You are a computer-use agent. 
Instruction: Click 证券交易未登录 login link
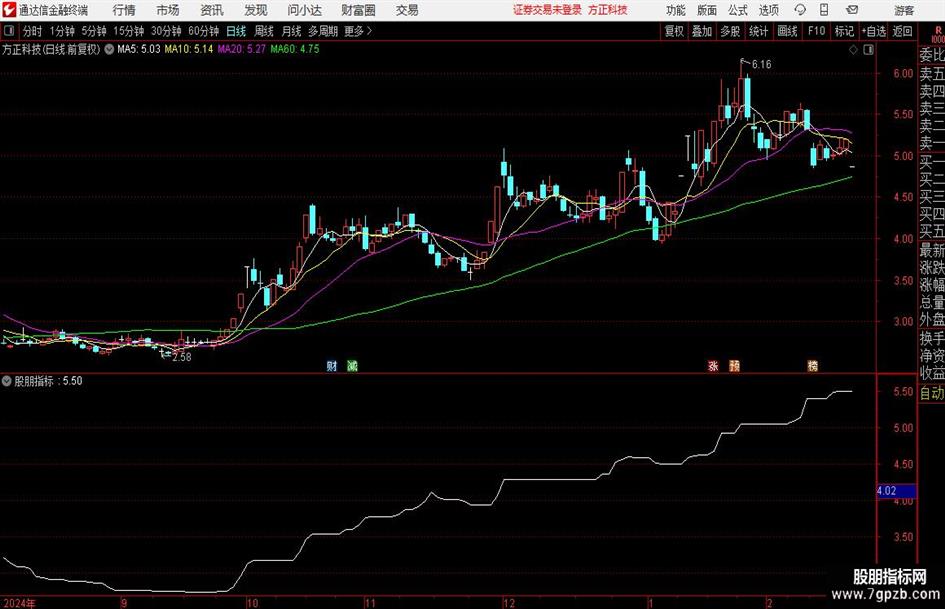click(x=547, y=10)
